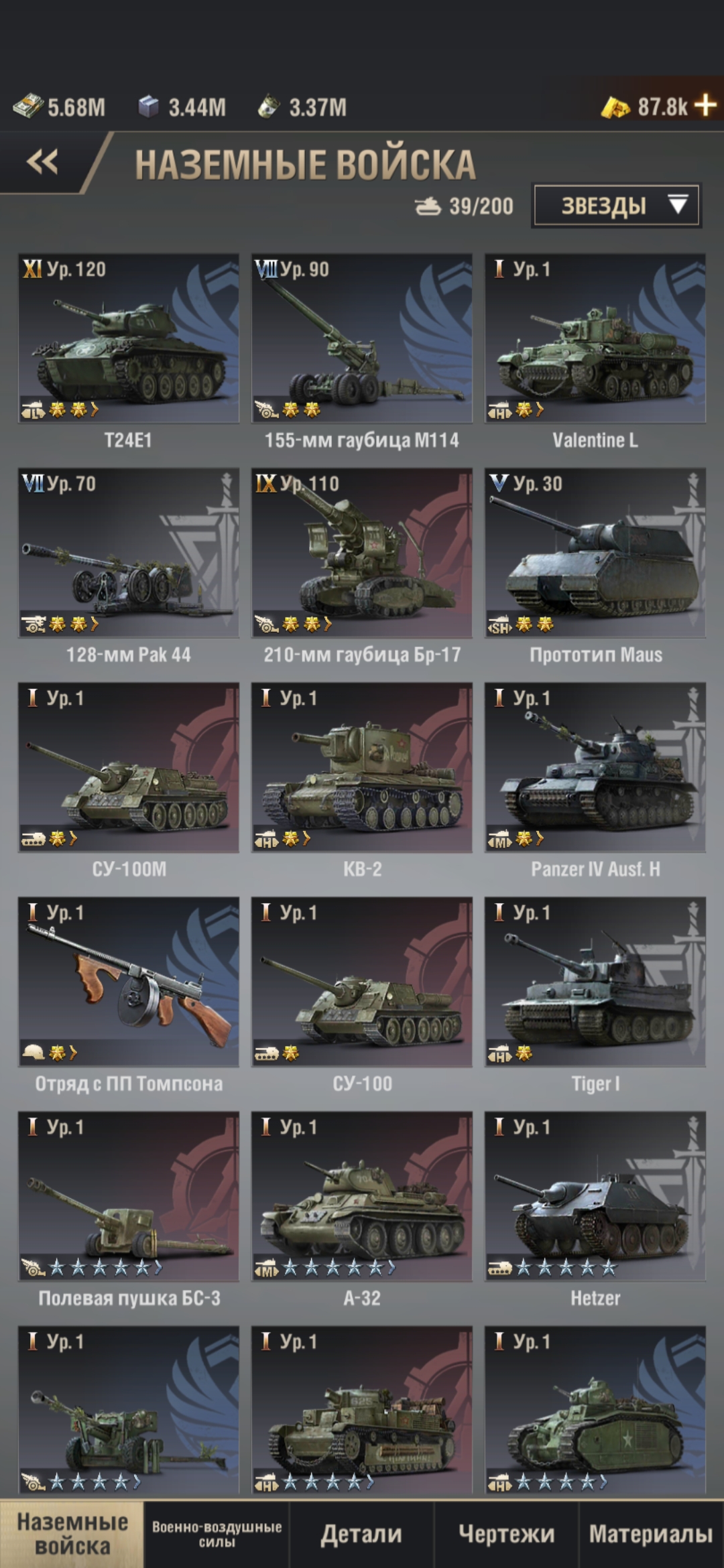Choose the Отряд с ПП Томпсона card
Image resolution: width=724 pixels, height=1568 pixels.
click(128, 994)
